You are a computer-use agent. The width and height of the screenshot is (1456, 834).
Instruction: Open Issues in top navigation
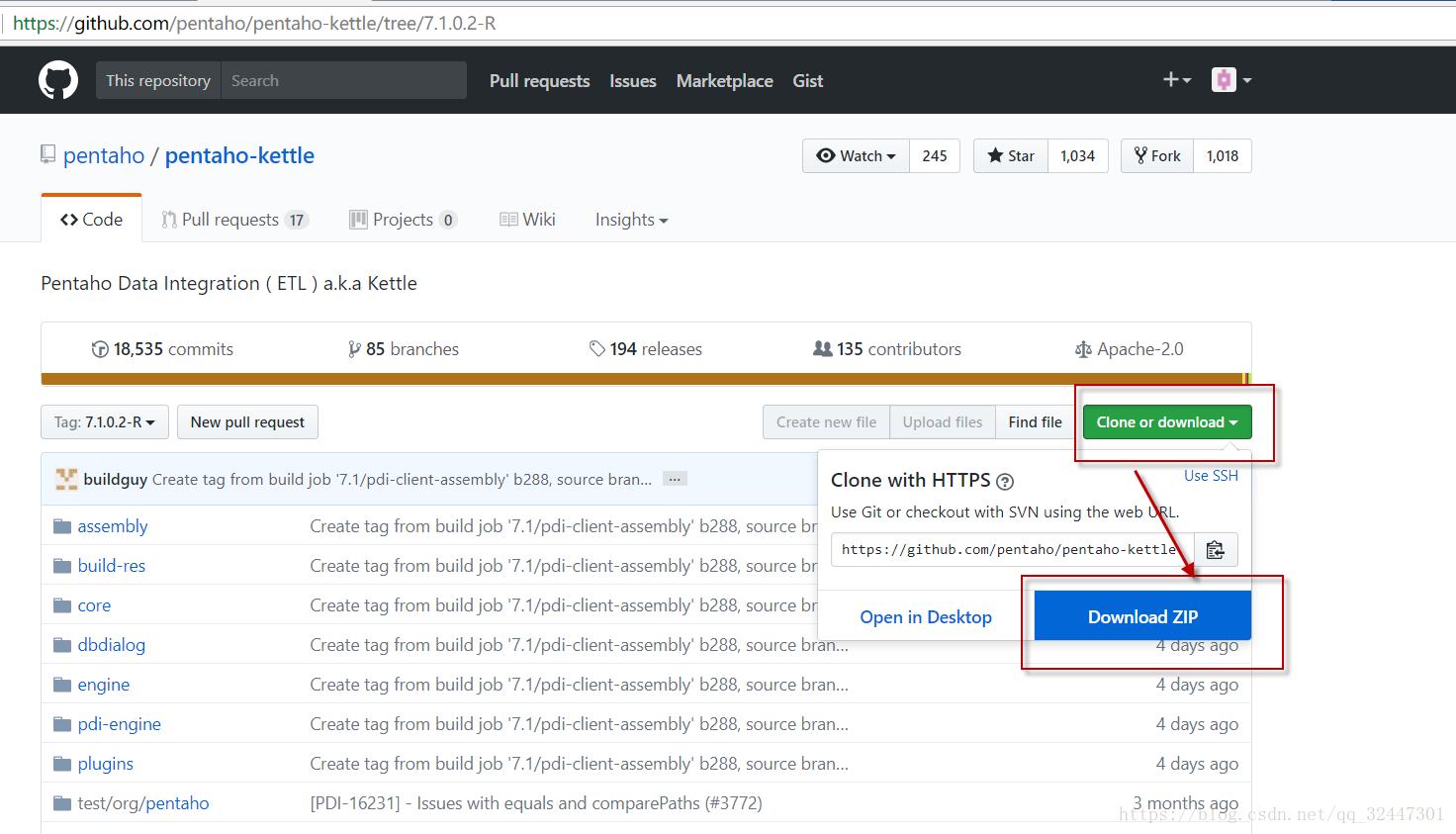point(633,81)
